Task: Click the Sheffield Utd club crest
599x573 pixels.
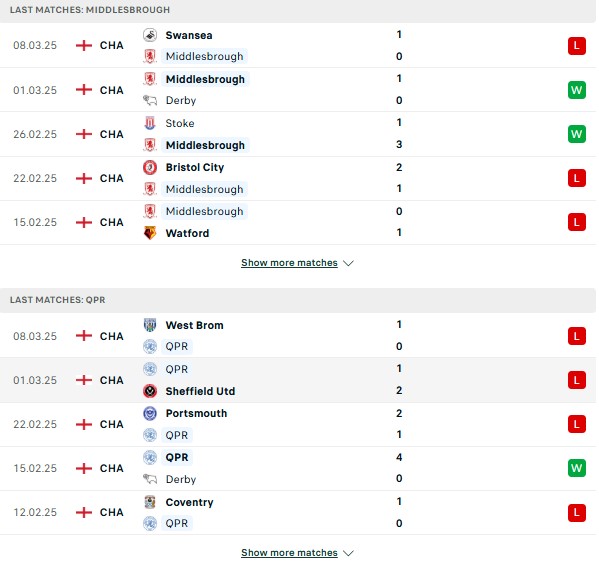Action: point(150,391)
